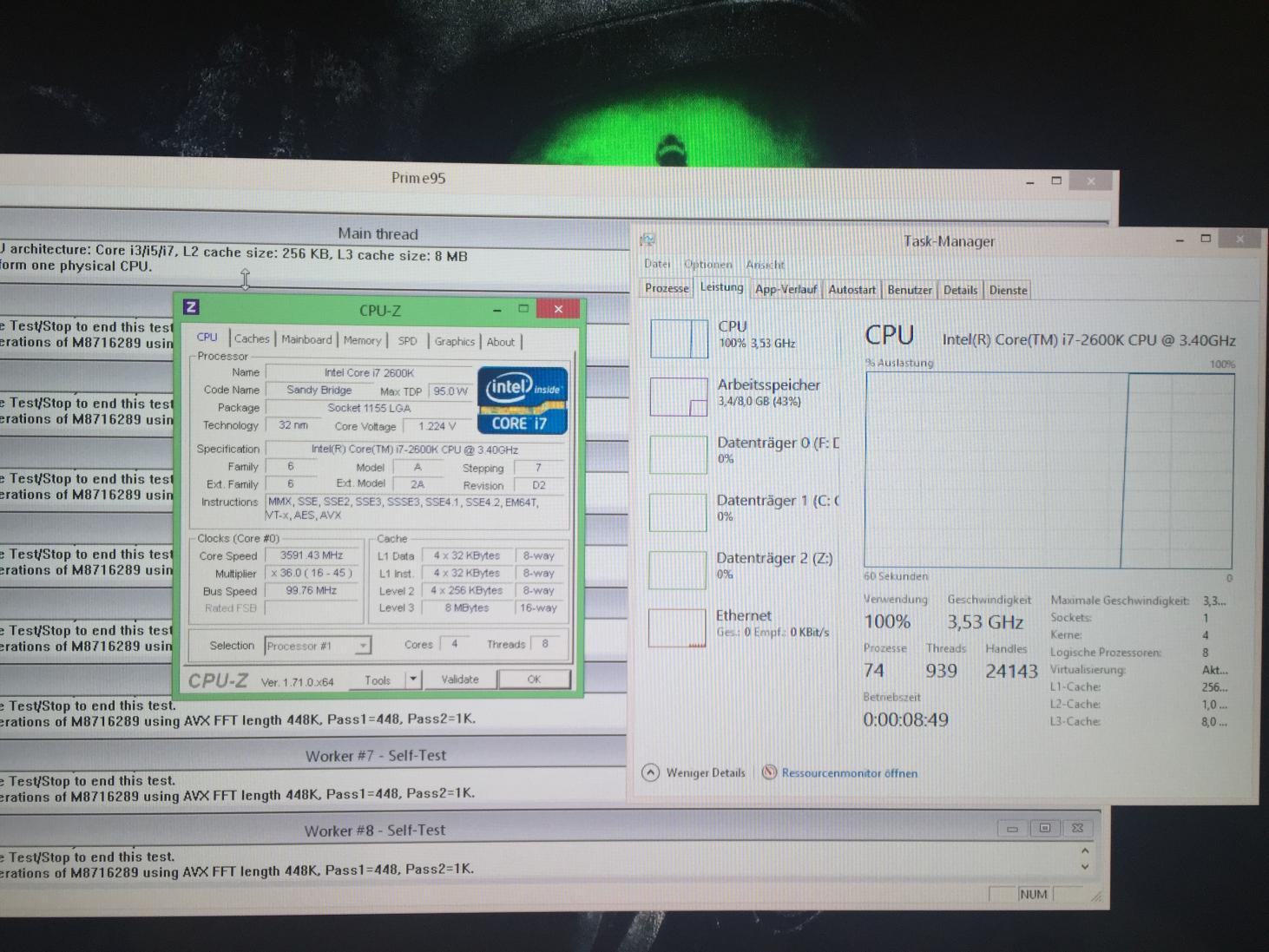Select the CPU usage mini graph thumbnail
The width and height of the screenshot is (1269, 952).
tap(679, 338)
